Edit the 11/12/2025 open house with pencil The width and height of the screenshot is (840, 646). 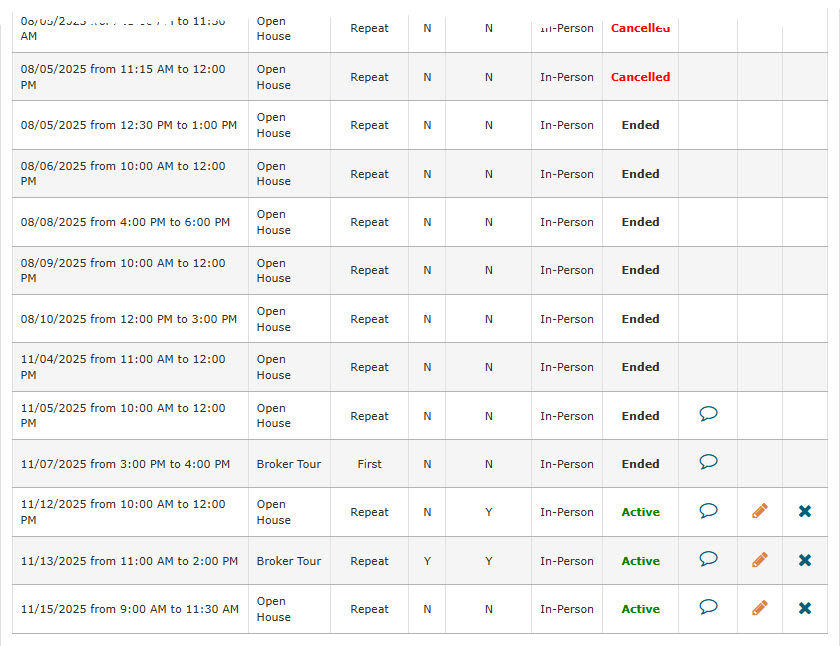[760, 511]
